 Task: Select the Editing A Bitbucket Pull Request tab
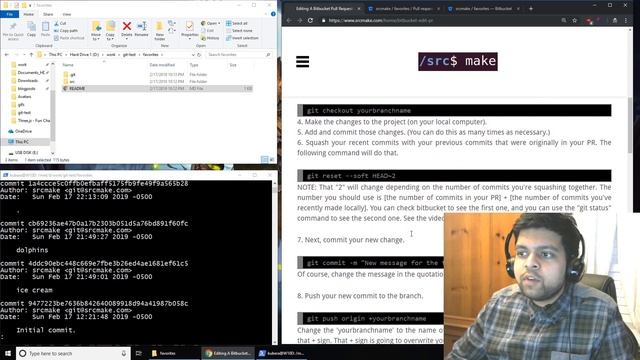[x=323, y=8]
